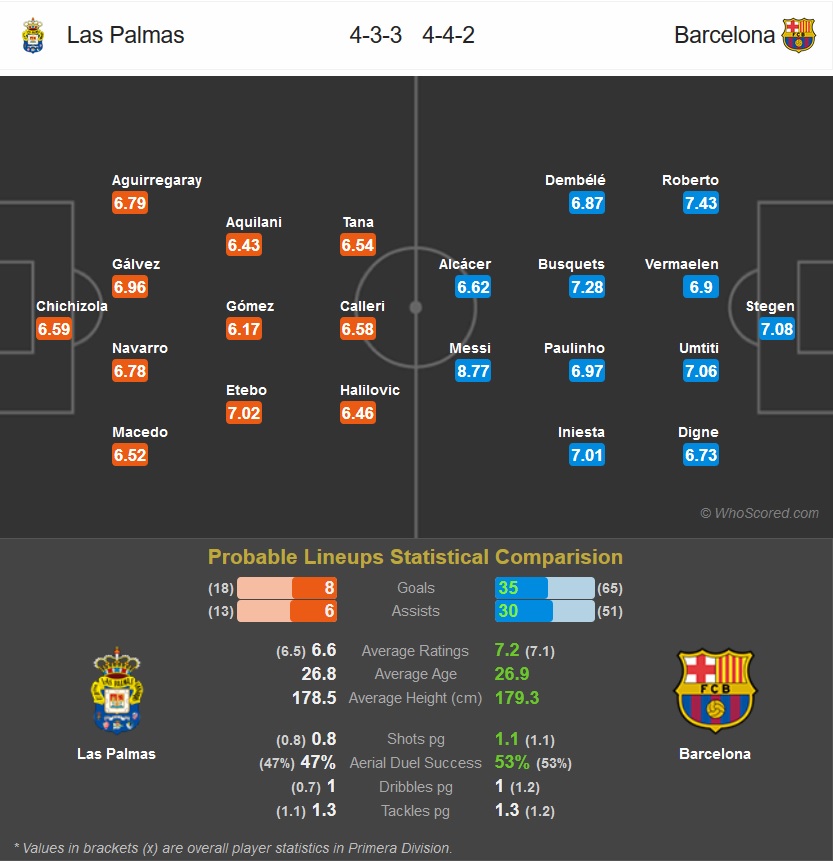This screenshot has height=861, width=833.
Task: Open the large Las Palmas crest below
Action: point(116,690)
